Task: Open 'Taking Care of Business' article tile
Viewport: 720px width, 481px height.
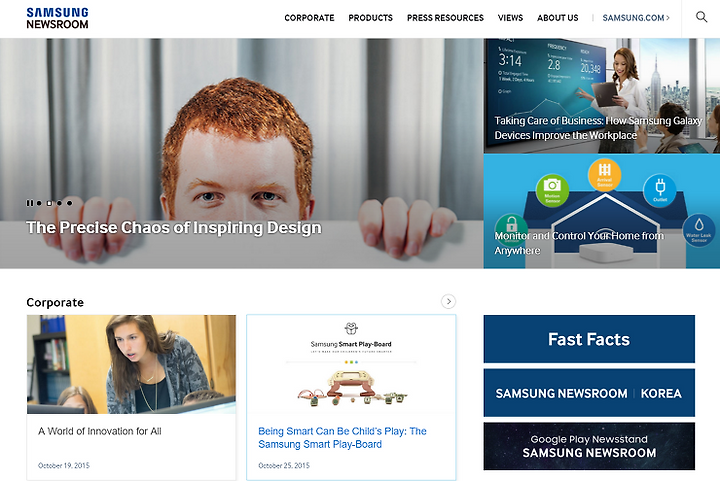Action: [602, 95]
